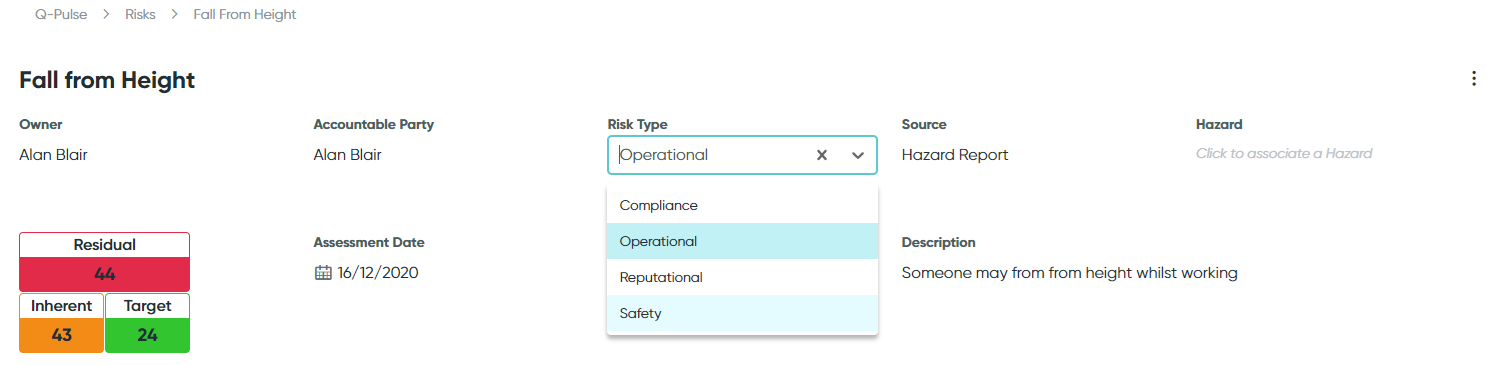Collapse the Risk Type dropdown chevron
This screenshot has width=1498, height=365.
click(857, 155)
